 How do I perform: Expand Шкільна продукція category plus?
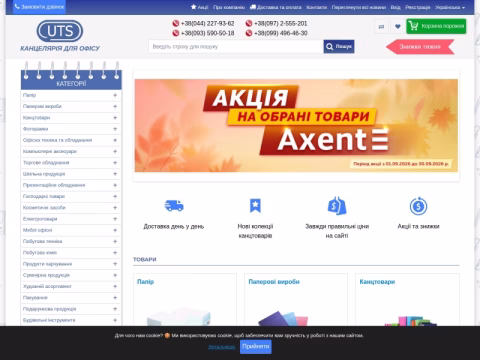pyautogui.click(x=115, y=174)
